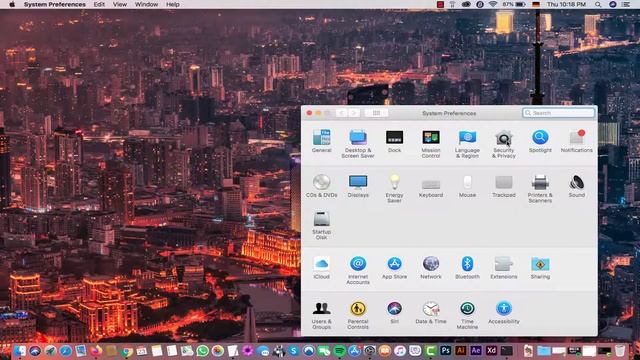This screenshot has height=360, width=640.
Task: Open Energy Saver pane
Action: (x=394, y=189)
